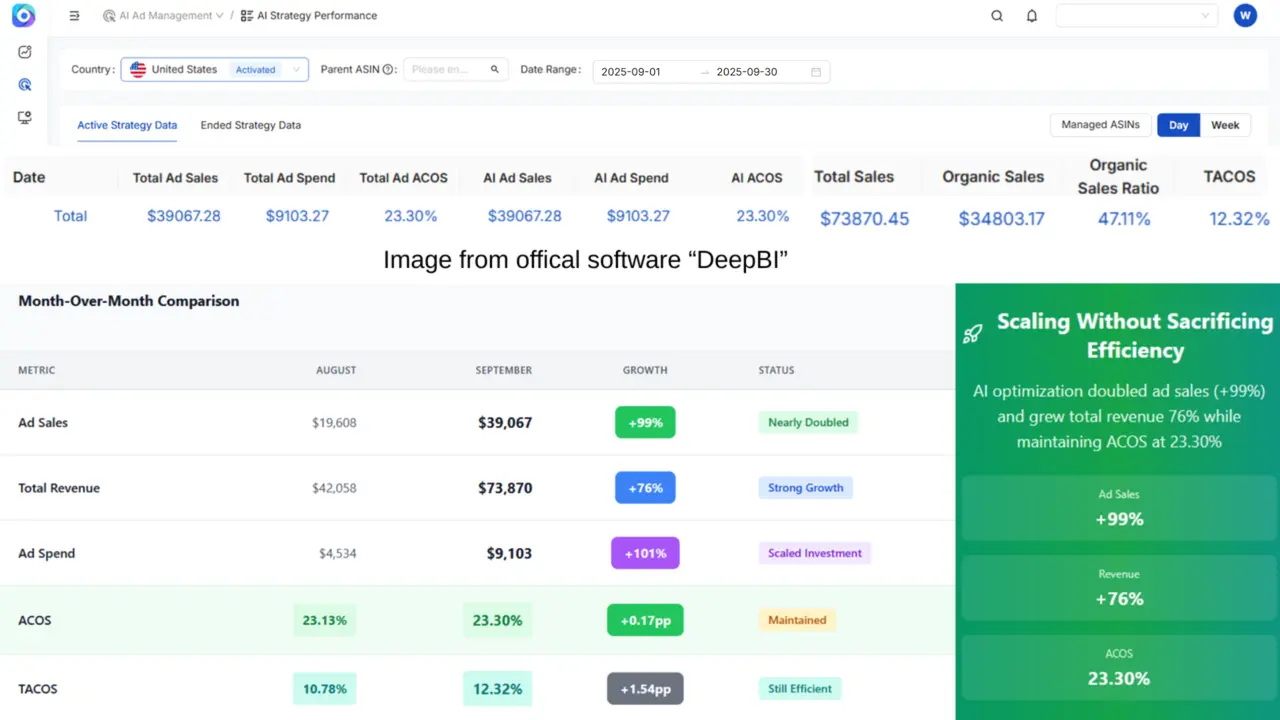Collapse the sidebar with the hamburger icon
The image size is (1280, 720).
pos(75,16)
